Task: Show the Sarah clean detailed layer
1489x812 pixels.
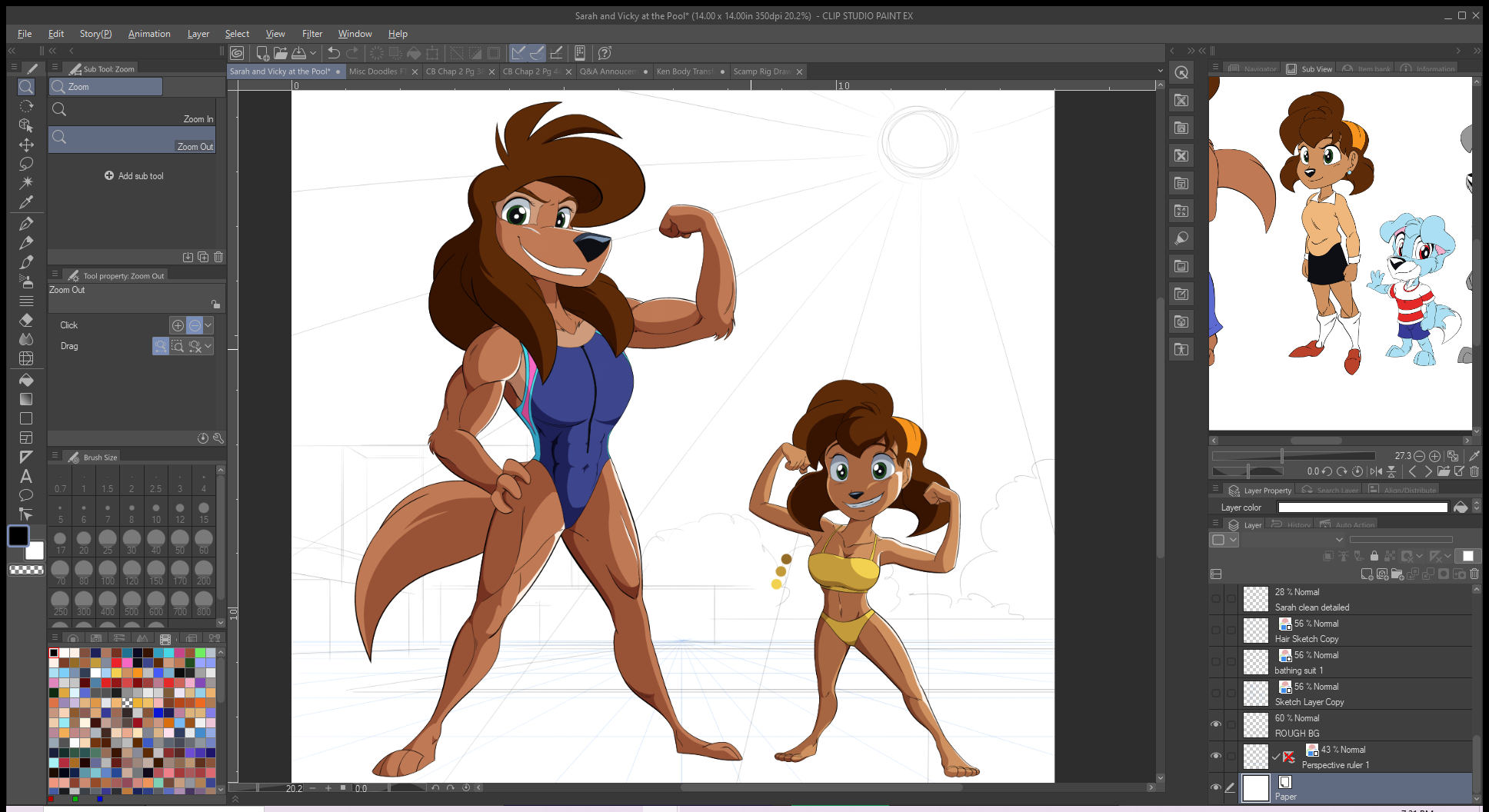Action: pos(1216,598)
